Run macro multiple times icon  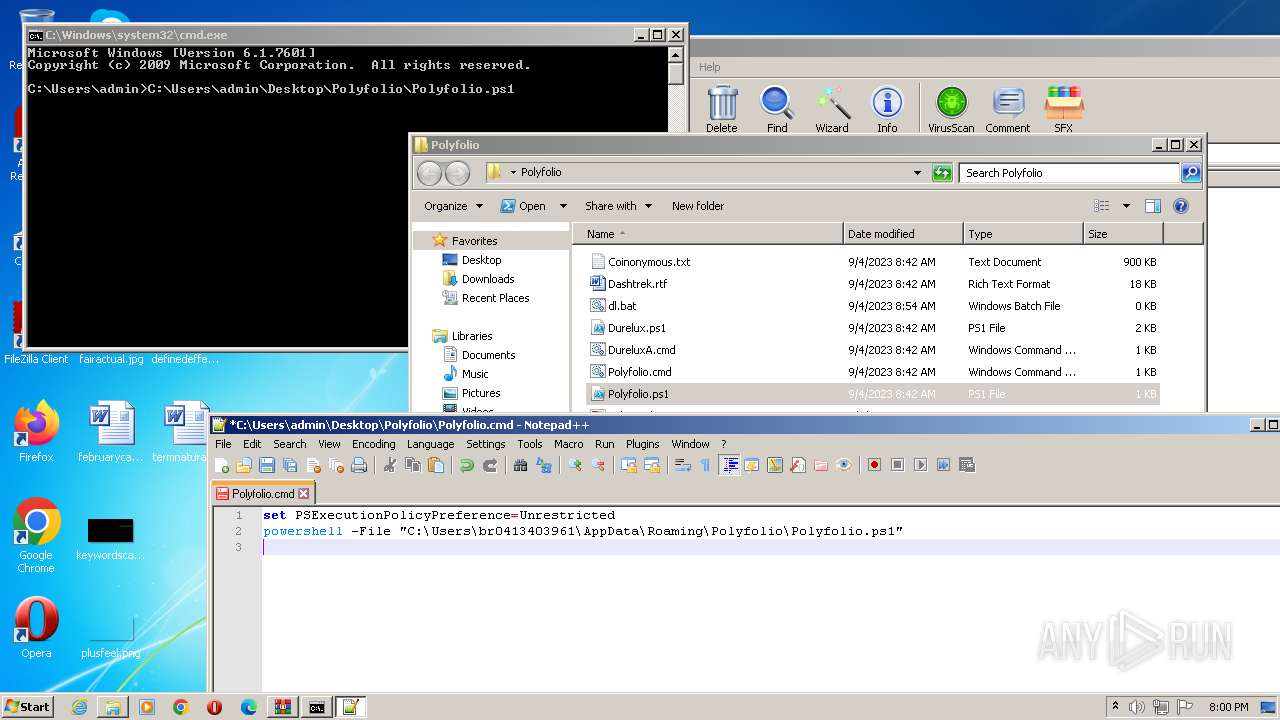[943, 465]
